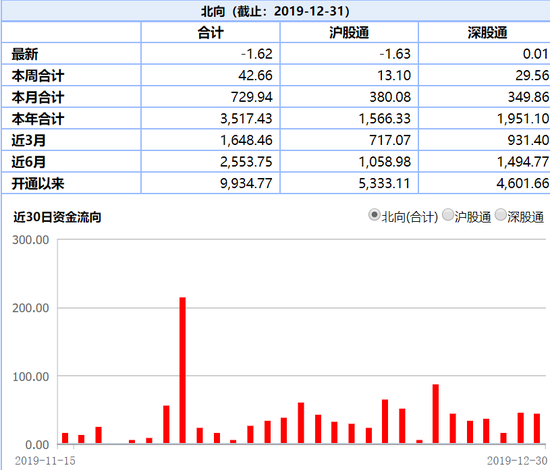This screenshot has width=550, height=470.
Task: Click the value 1,648.46 in 近3月 row
Action: click(246, 140)
